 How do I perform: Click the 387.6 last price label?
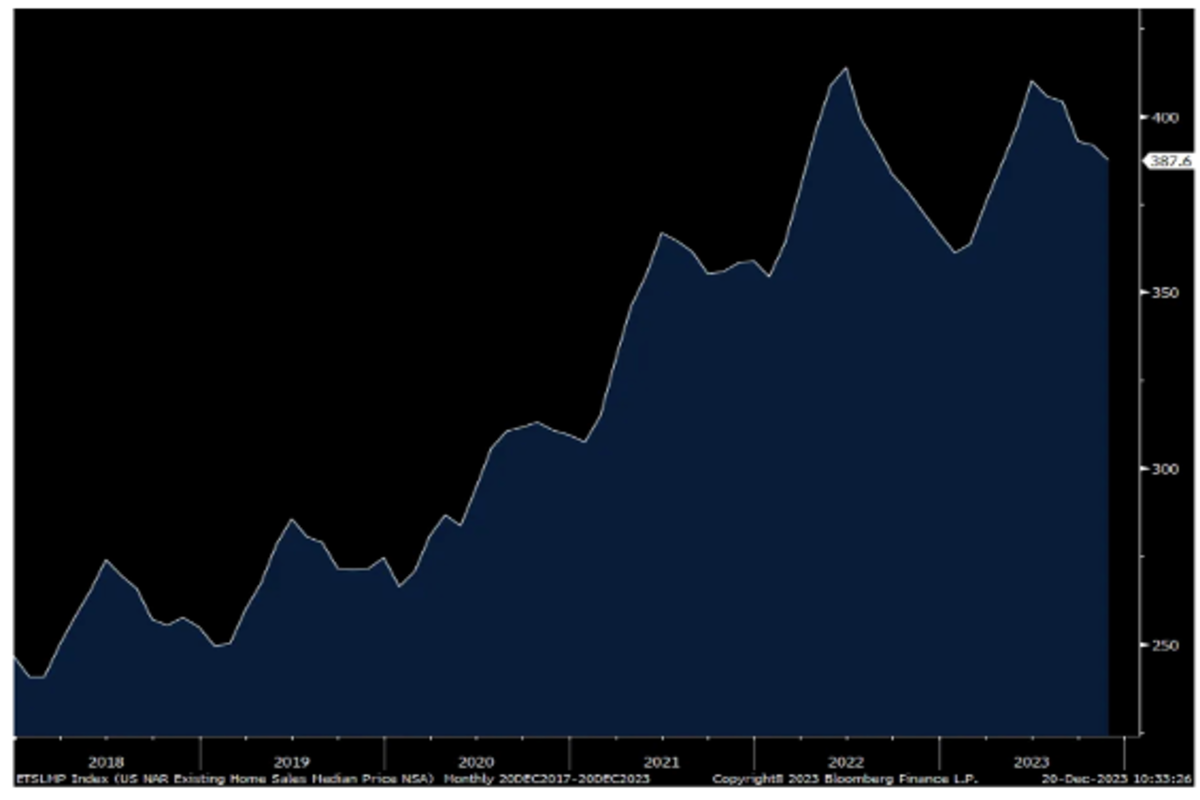(1168, 160)
